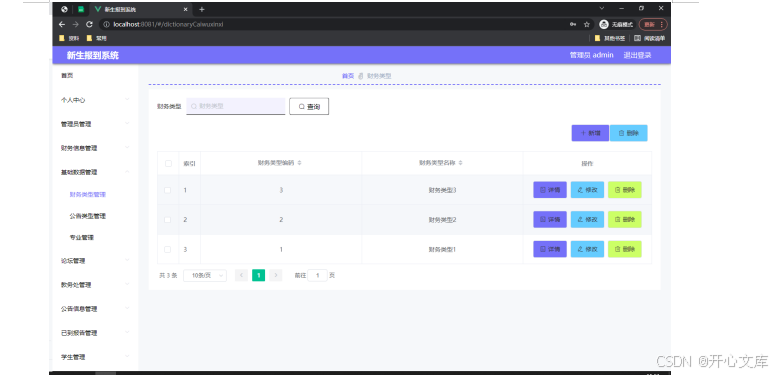Expand the 个人中心 sidebar menu

[95, 100]
